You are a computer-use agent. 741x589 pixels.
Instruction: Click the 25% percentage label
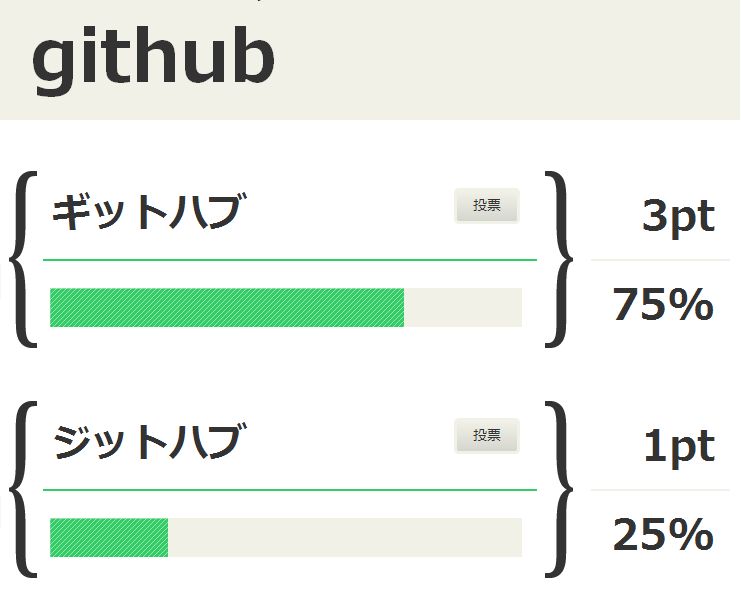[x=663, y=534]
